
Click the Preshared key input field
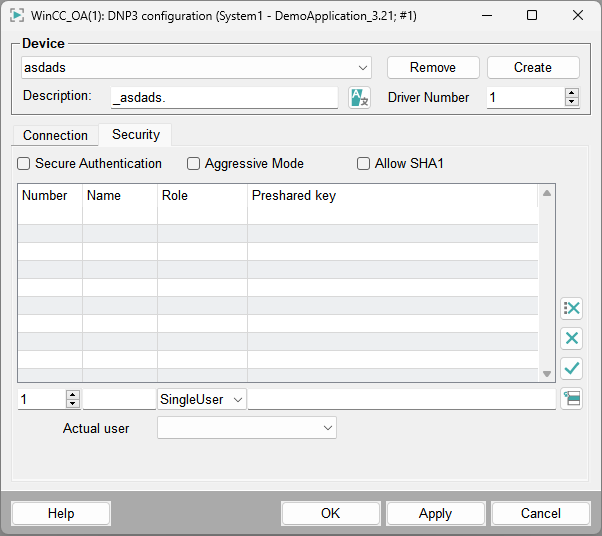click(x=401, y=399)
